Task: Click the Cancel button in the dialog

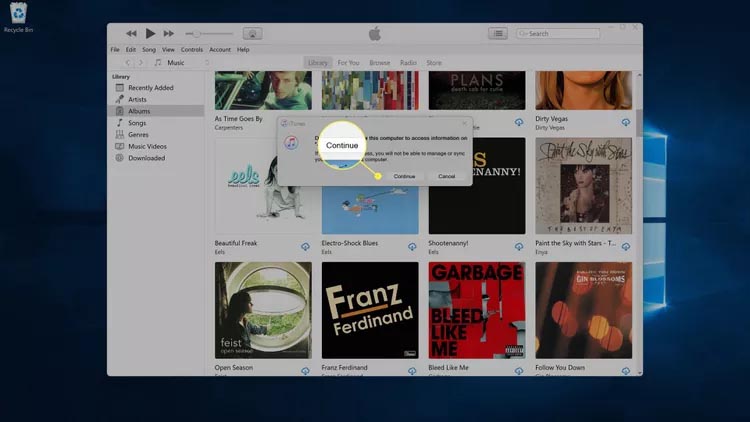Action: pos(446,176)
